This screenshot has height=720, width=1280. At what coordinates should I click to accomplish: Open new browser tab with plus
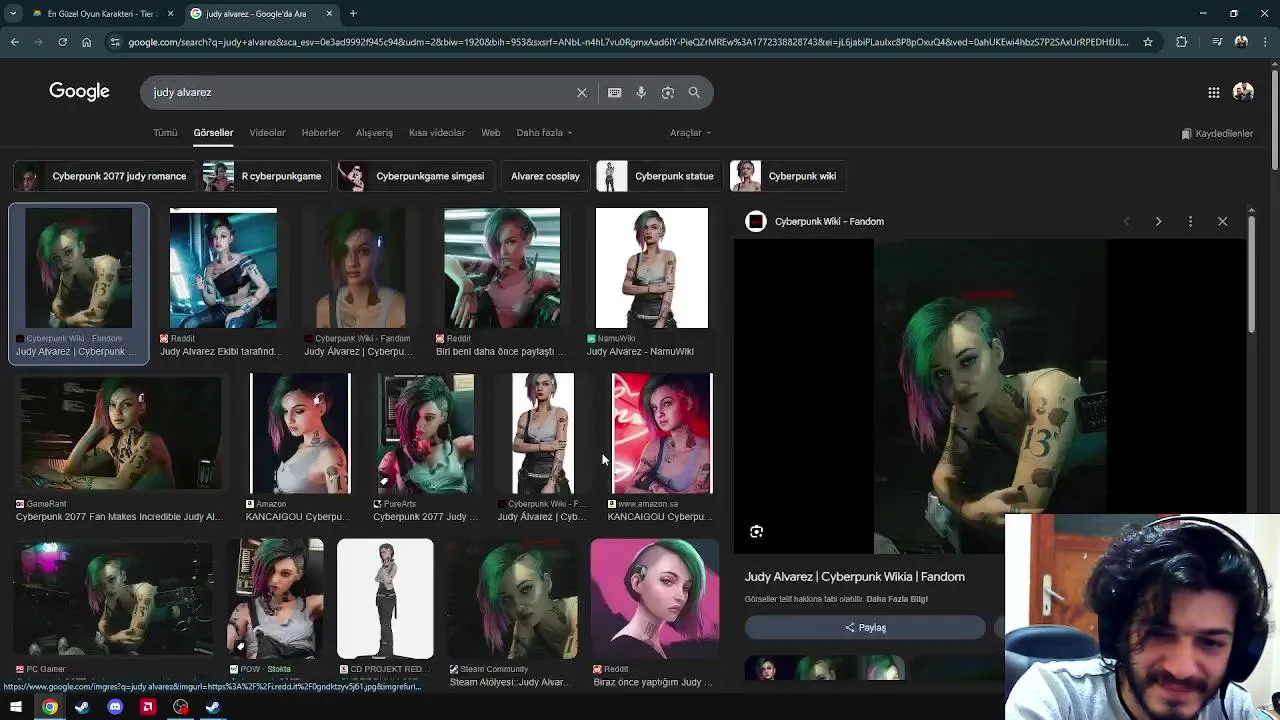coord(353,13)
